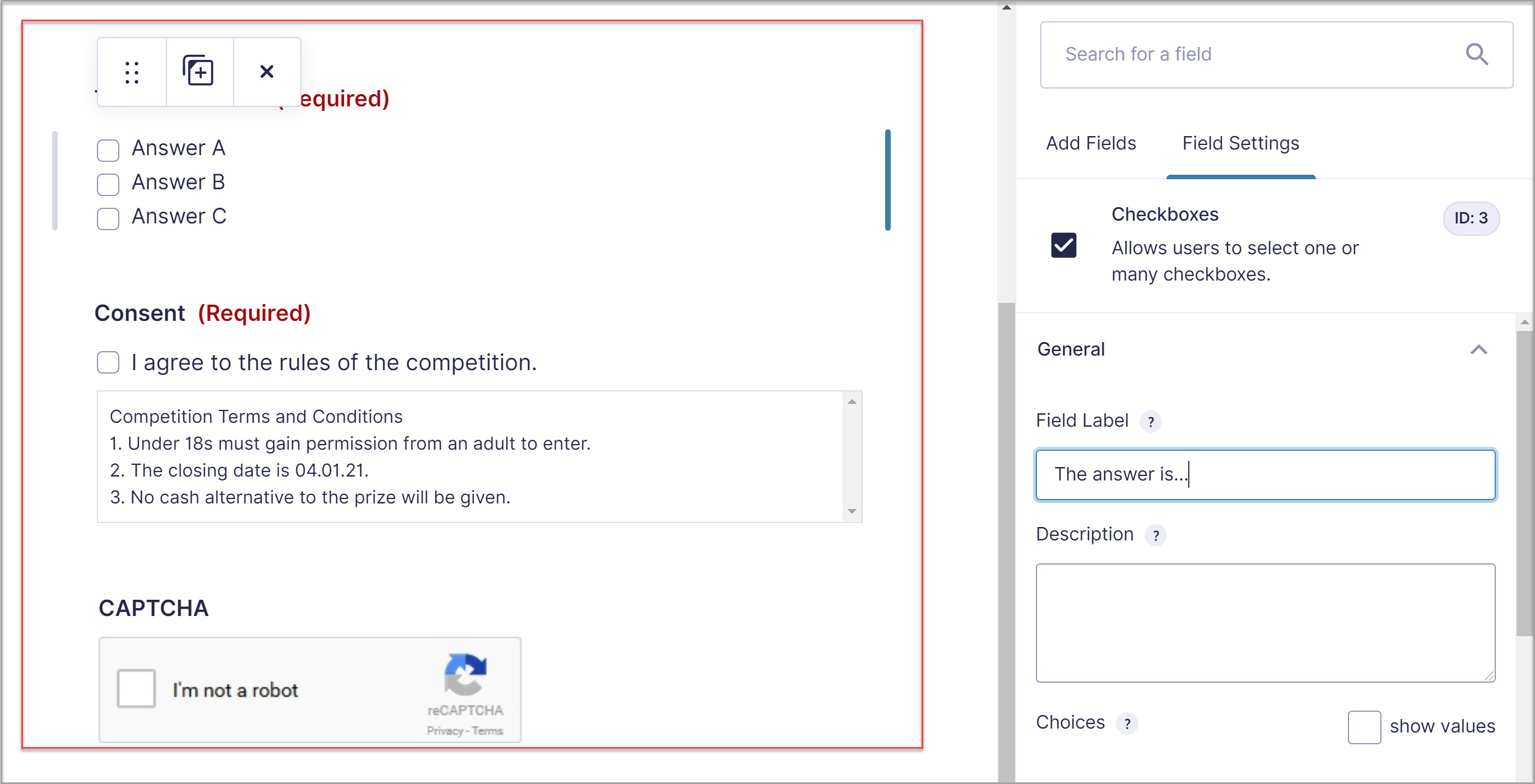
Task: Check the Answer B checkbox
Action: pyautogui.click(x=108, y=185)
